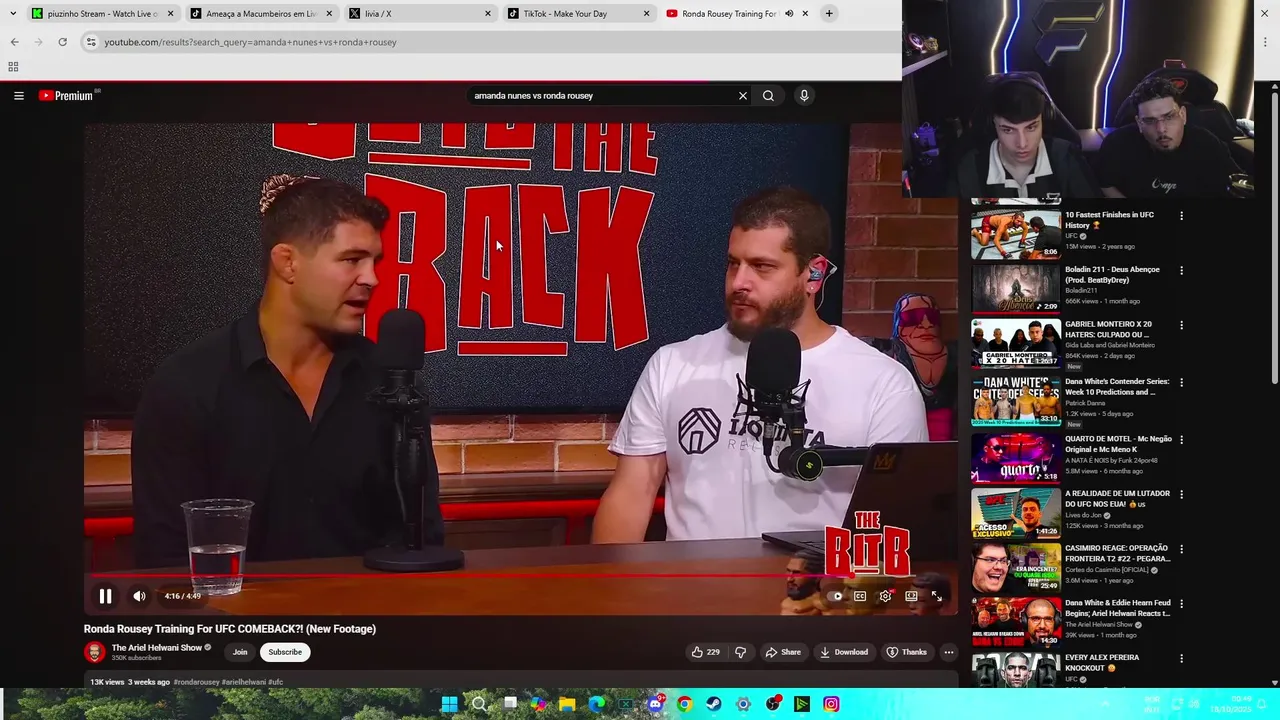The height and width of the screenshot is (720, 1280).
Task: Send Thanks to the creator
Action: point(907,652)
